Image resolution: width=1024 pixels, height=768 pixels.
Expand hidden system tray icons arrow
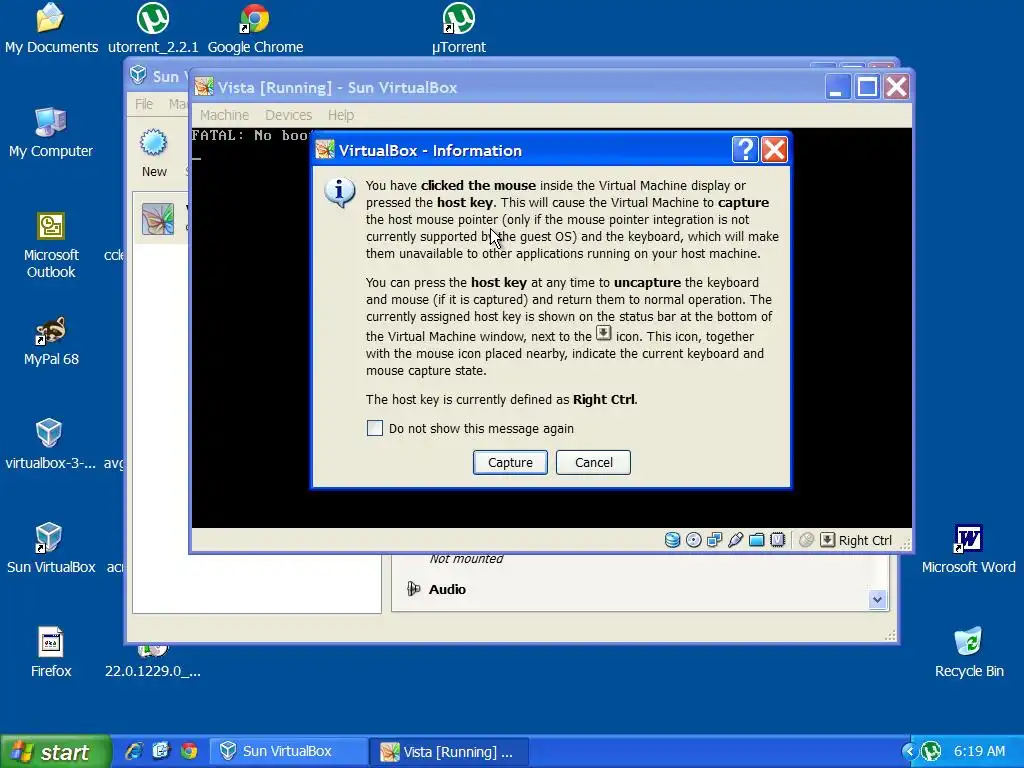[x=909, y=751]
